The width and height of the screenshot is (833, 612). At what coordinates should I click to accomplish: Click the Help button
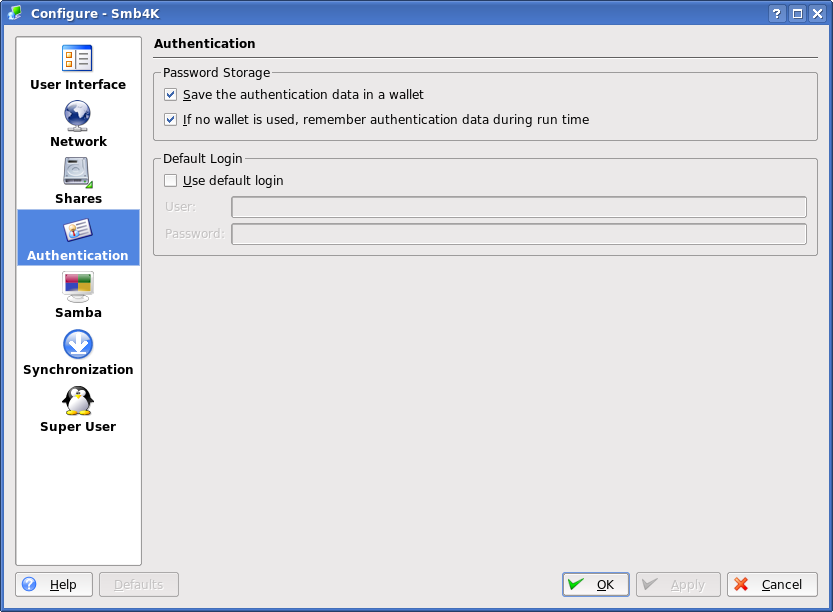point(54,584)
